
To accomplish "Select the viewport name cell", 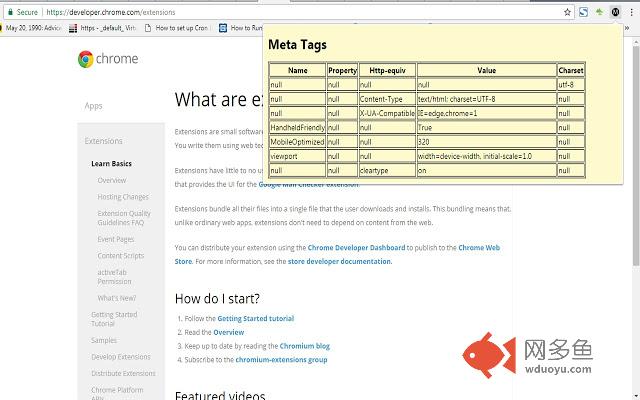I will (x=298, y=156).
